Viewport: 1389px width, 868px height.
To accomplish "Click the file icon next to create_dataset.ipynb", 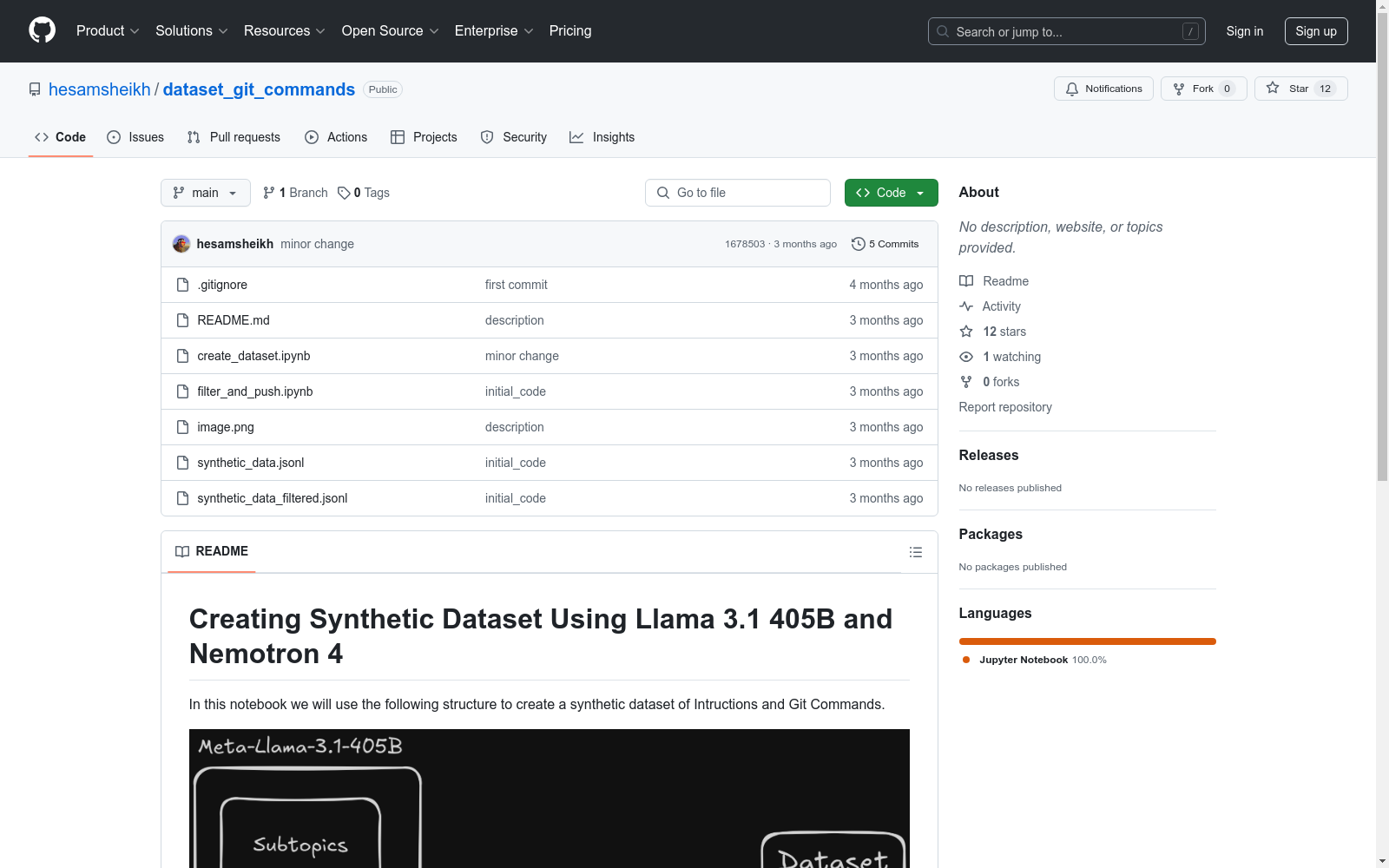I will (x=182, y=356).
